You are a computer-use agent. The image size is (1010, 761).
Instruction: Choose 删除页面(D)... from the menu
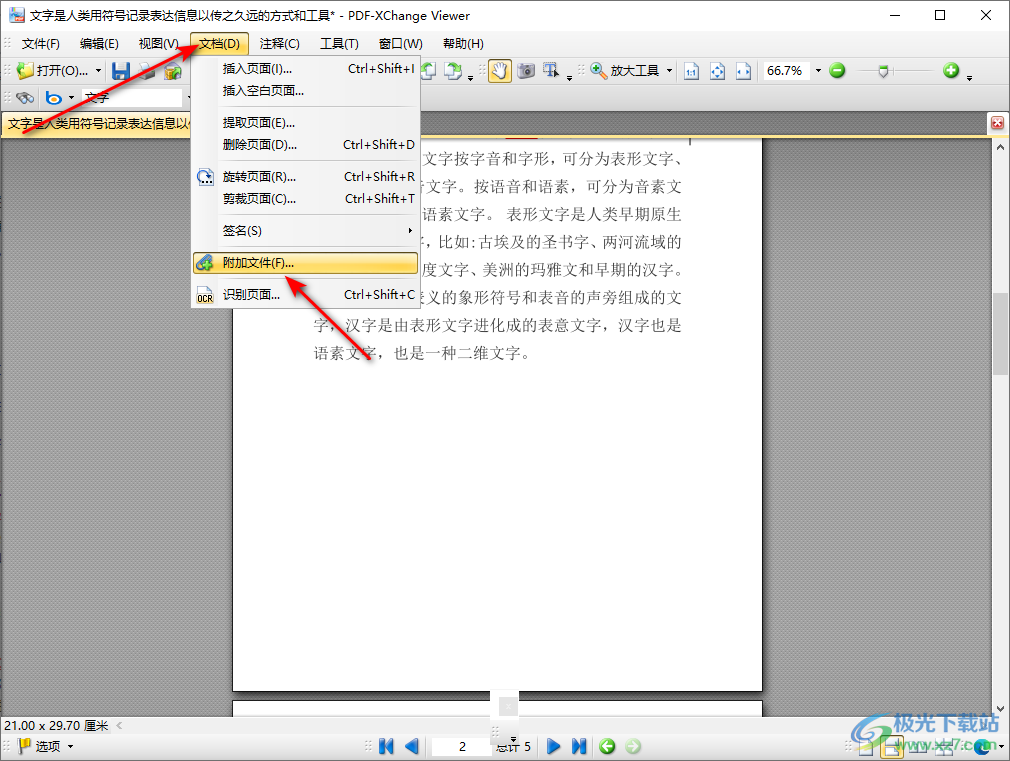[x=306, y=144]
